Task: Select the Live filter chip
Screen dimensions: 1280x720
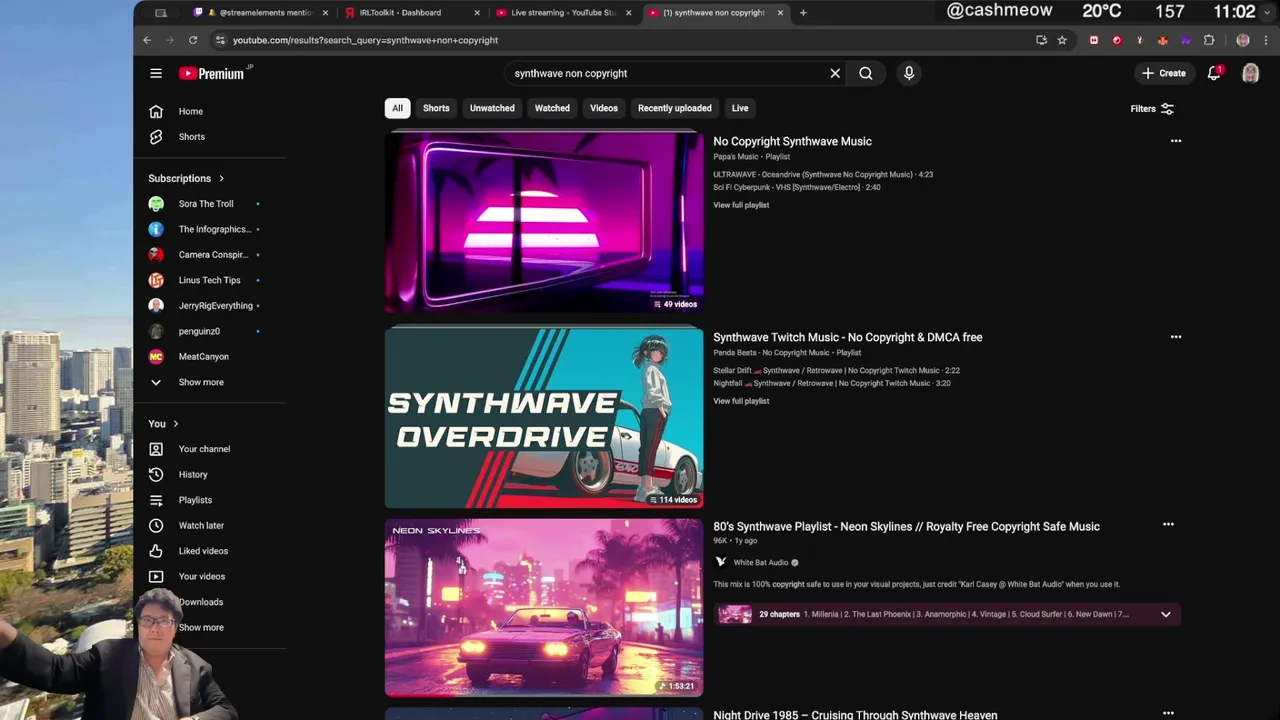Action: tap(740, 108)
